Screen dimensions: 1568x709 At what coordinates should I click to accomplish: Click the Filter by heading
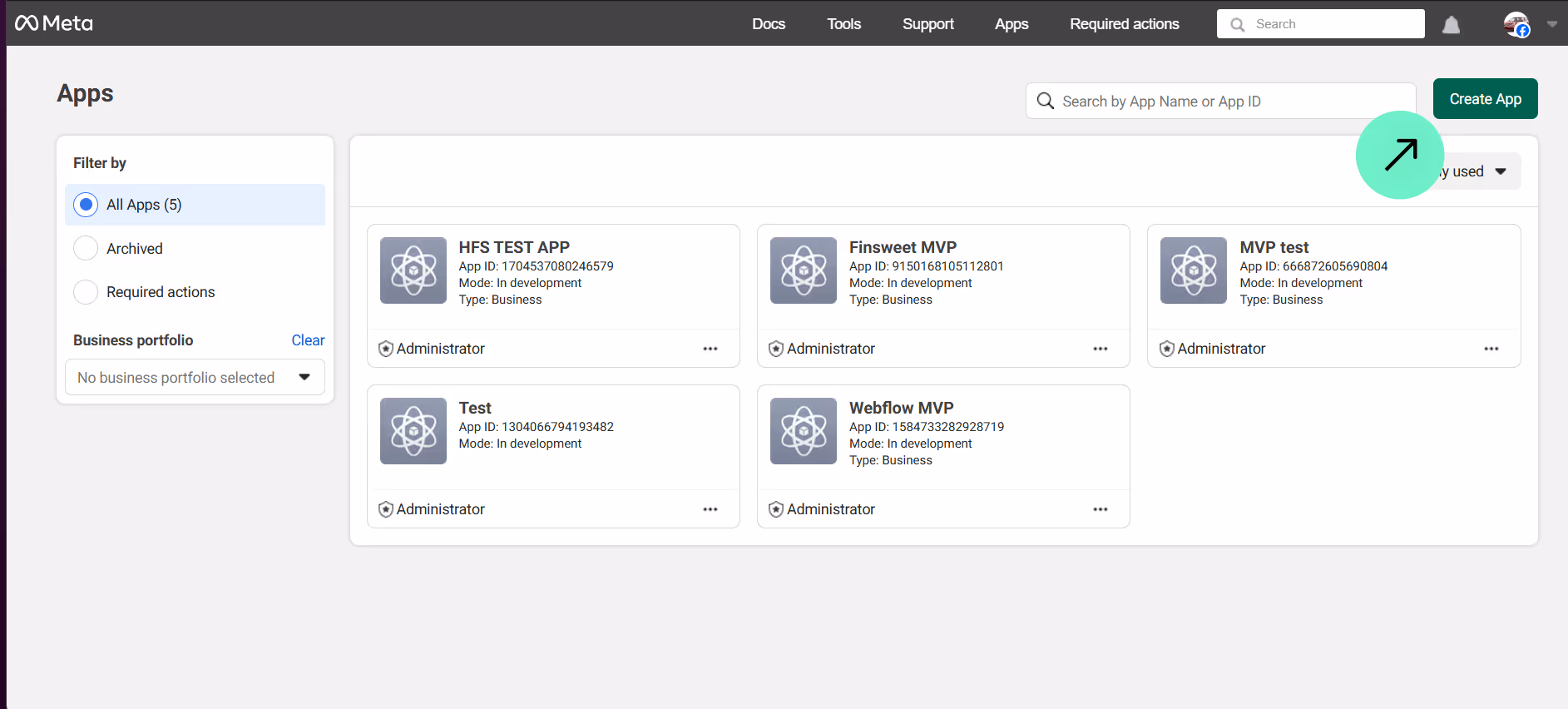pyautogui.click(x=100, y=163)
